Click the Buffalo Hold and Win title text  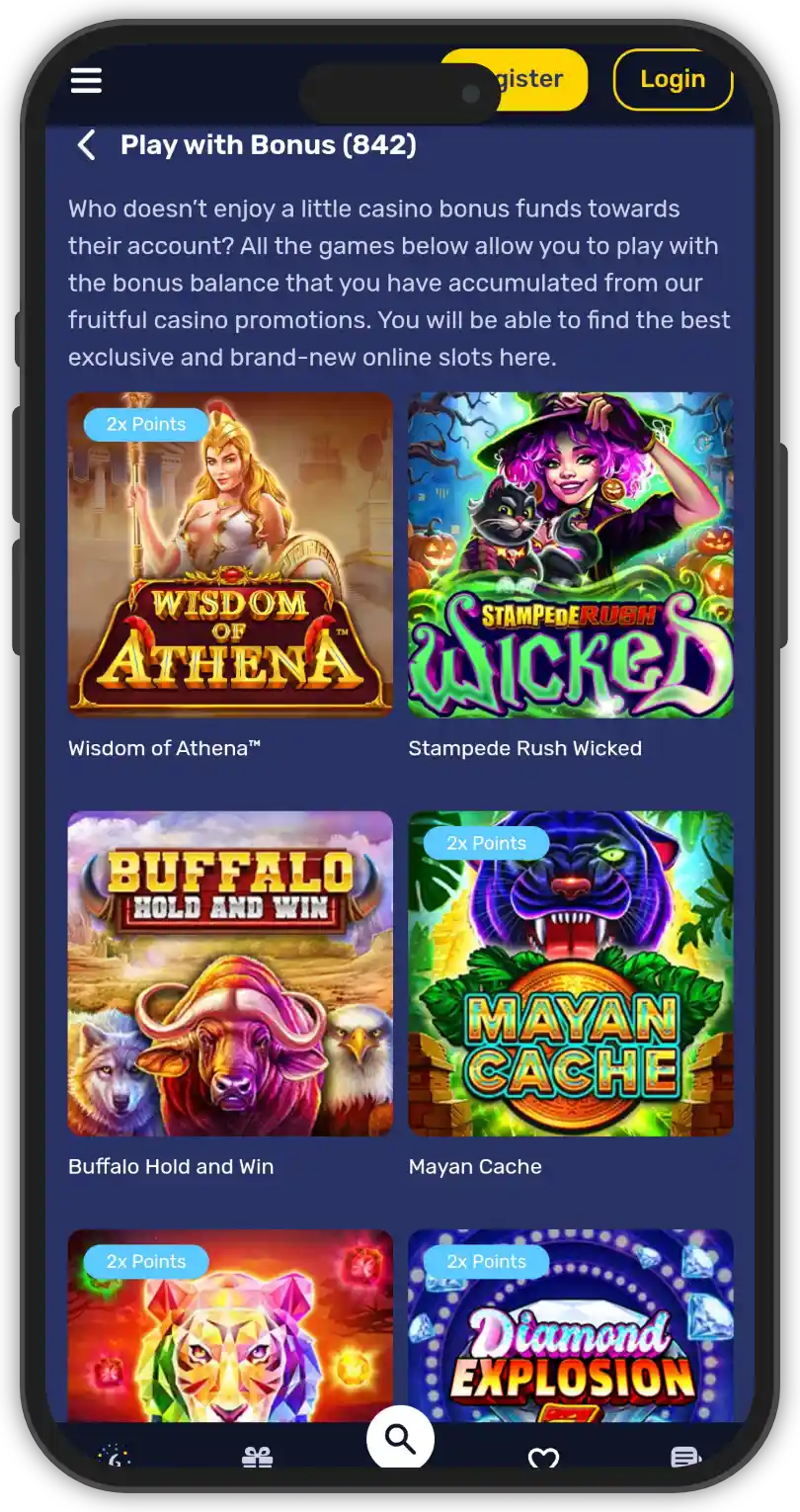pyautogui.click(x=171, y=1166)
